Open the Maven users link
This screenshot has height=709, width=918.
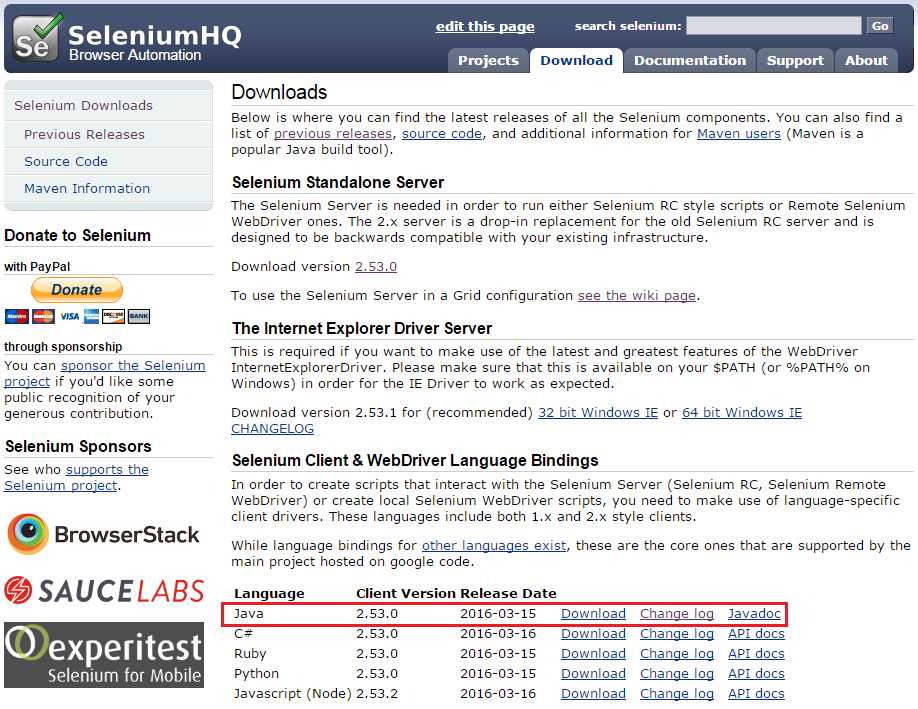[x=739, y=133]
